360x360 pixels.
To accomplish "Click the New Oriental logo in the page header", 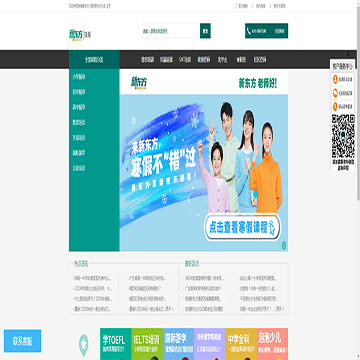I will 80,34.
